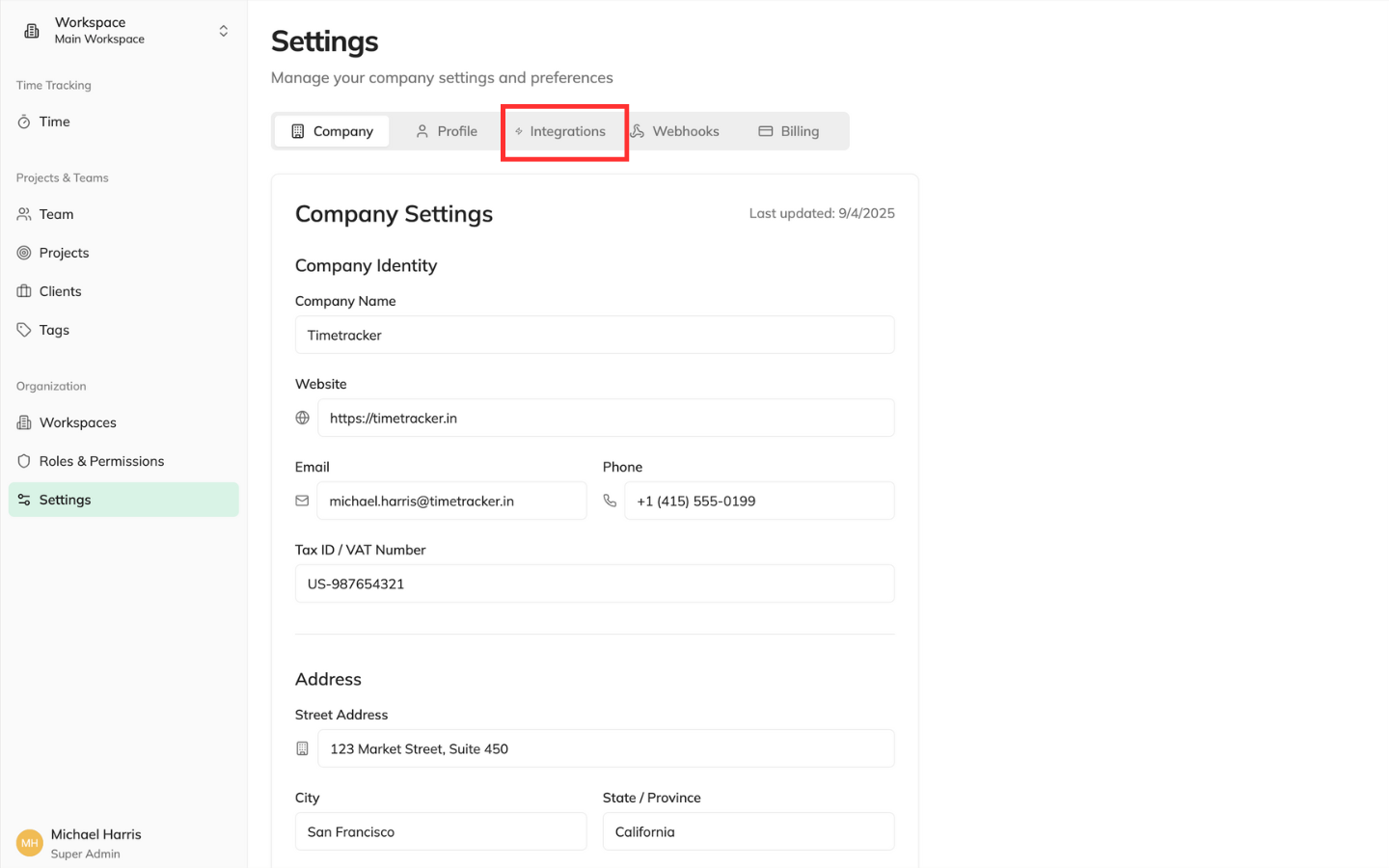Click the Workspaces building icon
Screen dimensions: 1389x868
coord(26,422)
